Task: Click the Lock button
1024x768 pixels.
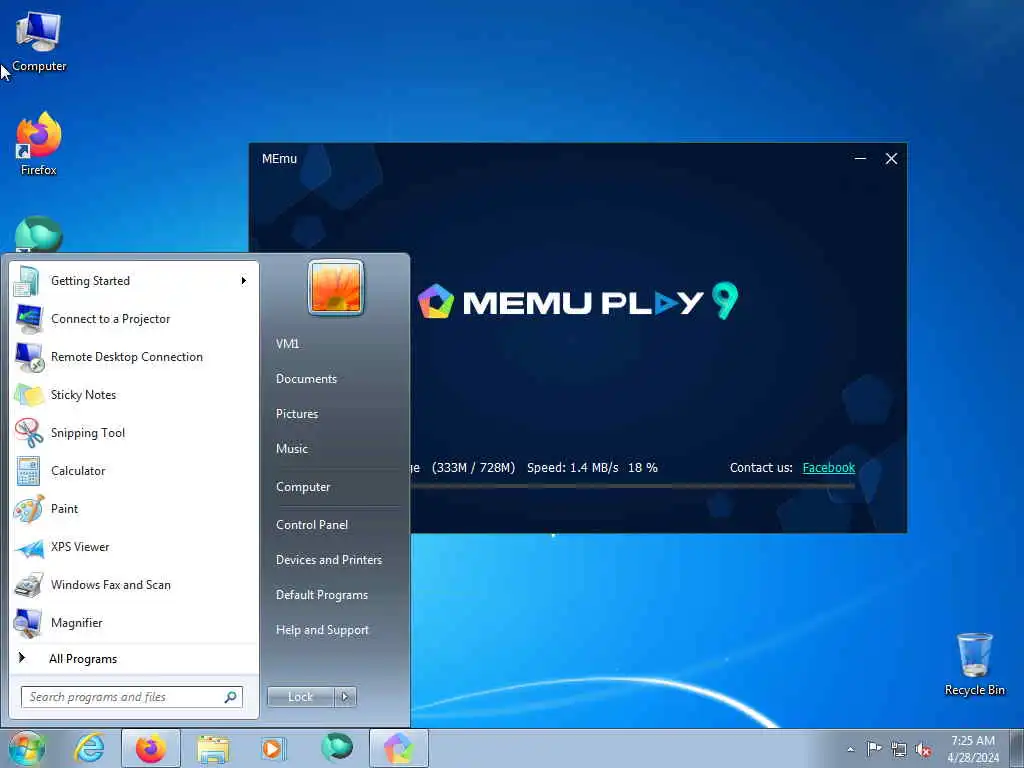Action: (301, 697)
